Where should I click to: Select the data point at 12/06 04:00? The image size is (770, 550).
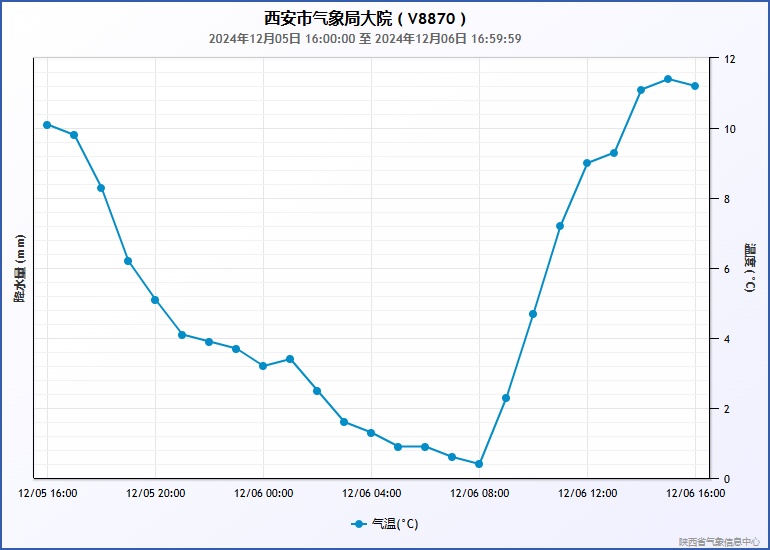[371, 433]
